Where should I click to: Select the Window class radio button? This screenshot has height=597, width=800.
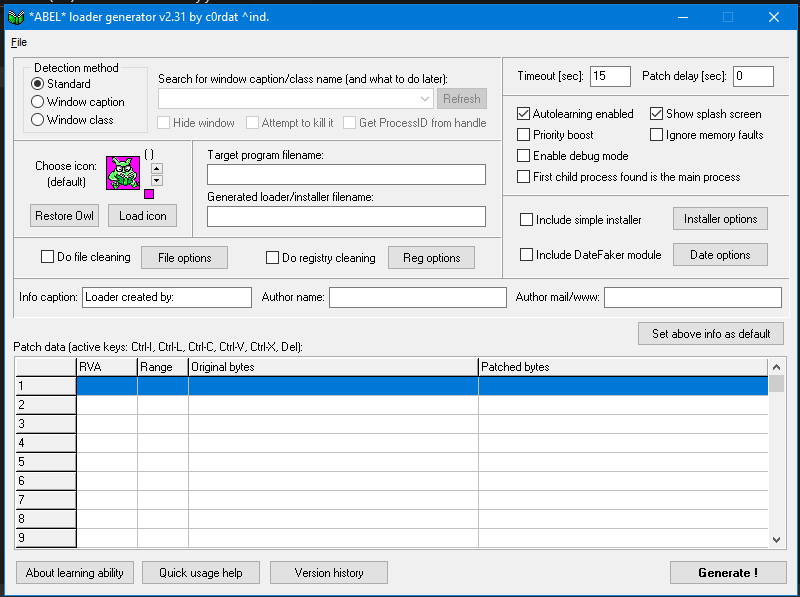pos(38,120)
